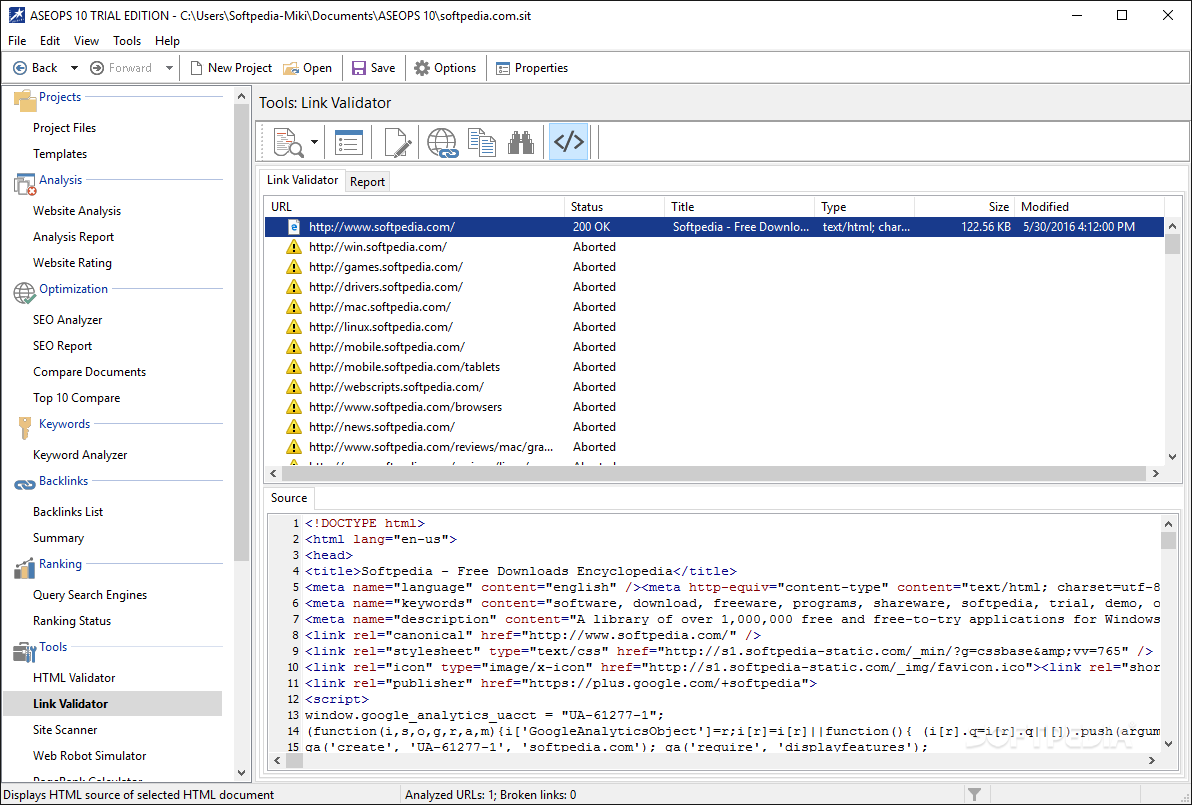Open the Back history dropdown arrow
This screenshot has height=805, width=1192.
point(74,68)
